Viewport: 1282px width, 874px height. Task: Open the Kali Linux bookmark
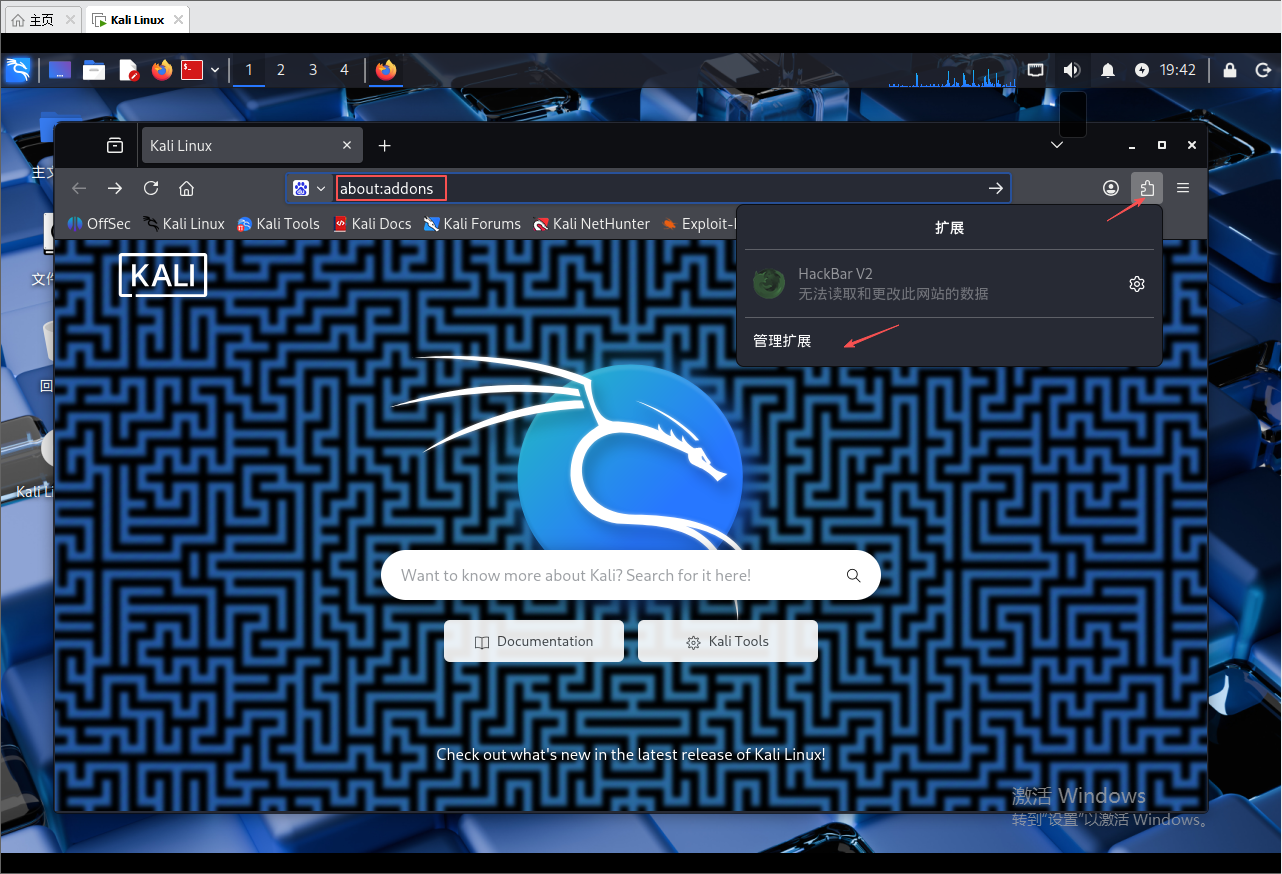click(184, 224)
